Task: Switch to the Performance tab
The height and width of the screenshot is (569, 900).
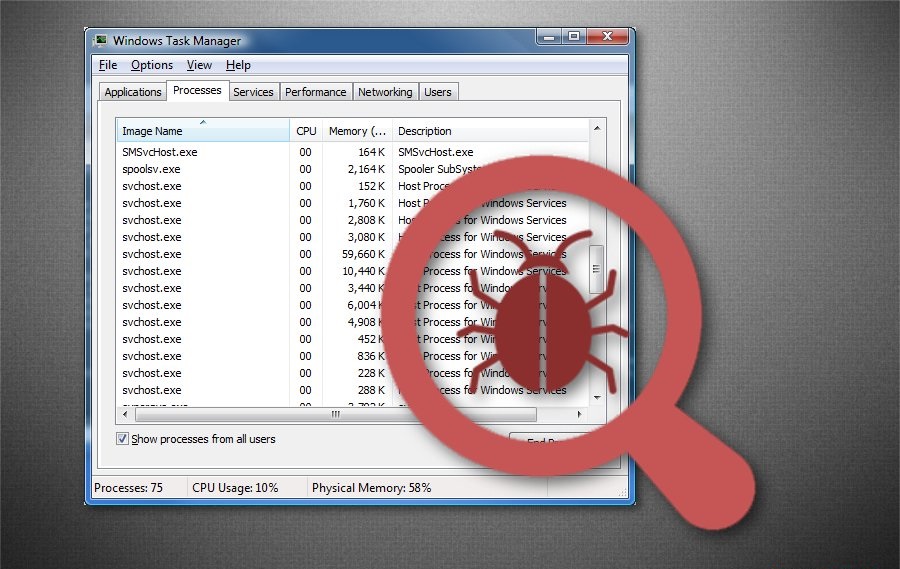Action: (x=315, y=92)
